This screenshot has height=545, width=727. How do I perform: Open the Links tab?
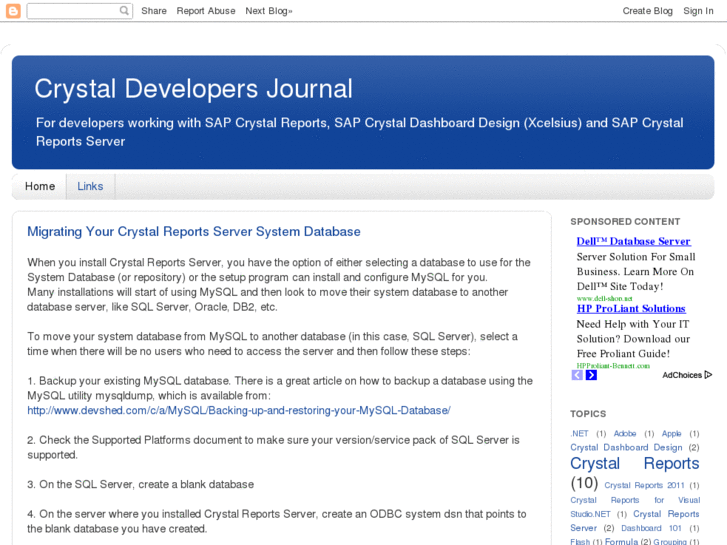click(90, 186)
